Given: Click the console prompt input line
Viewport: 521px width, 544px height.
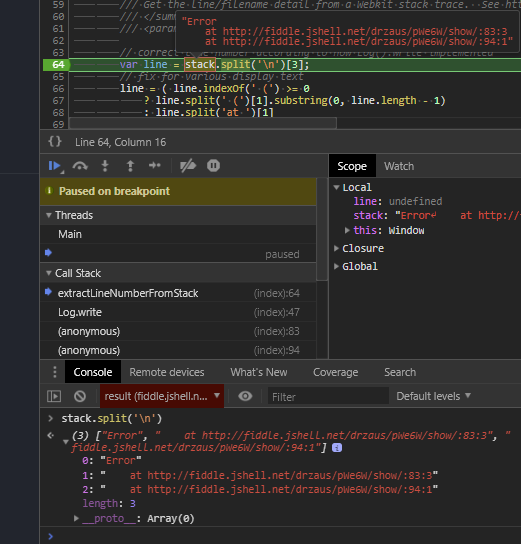Looking at the screenshot, I should coord(280,536).
